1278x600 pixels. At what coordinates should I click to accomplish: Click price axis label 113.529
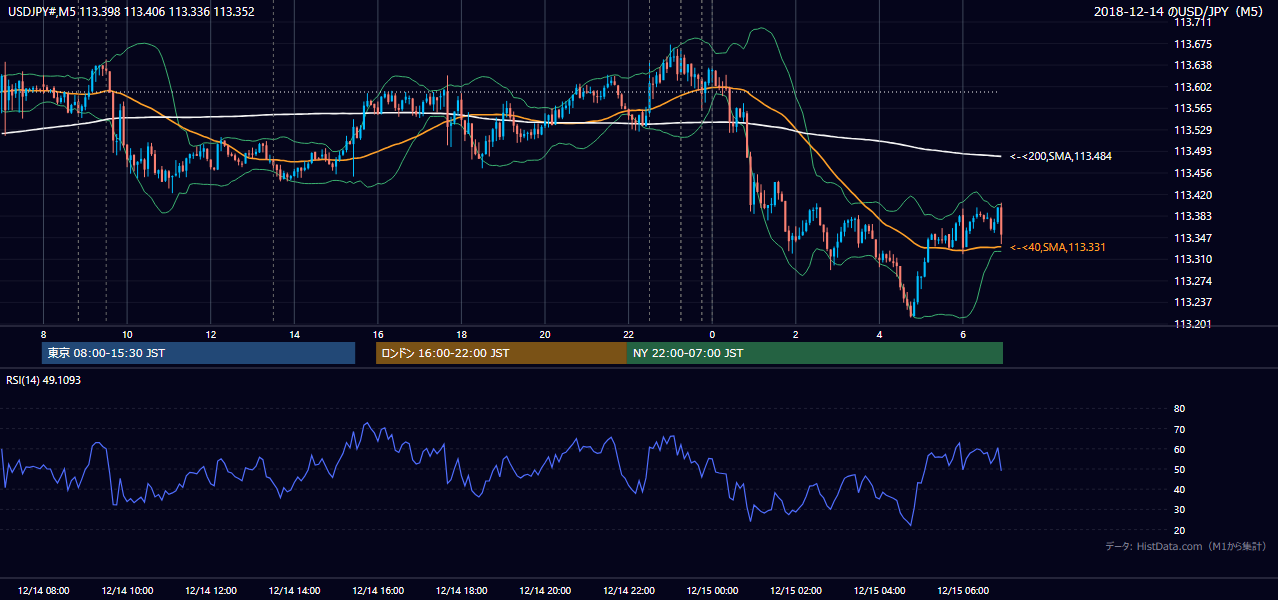(1192, 130)
